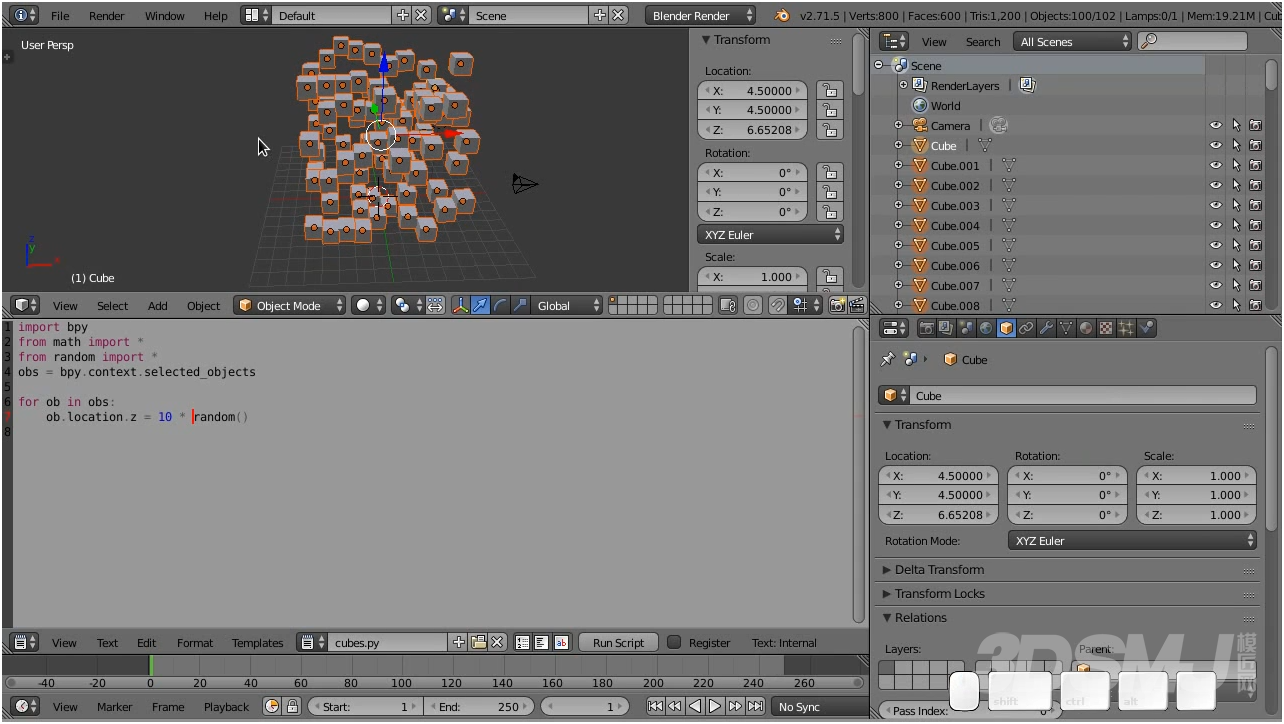
Task: Select the rotate manipulator arc icon
Action: [500, 306]
